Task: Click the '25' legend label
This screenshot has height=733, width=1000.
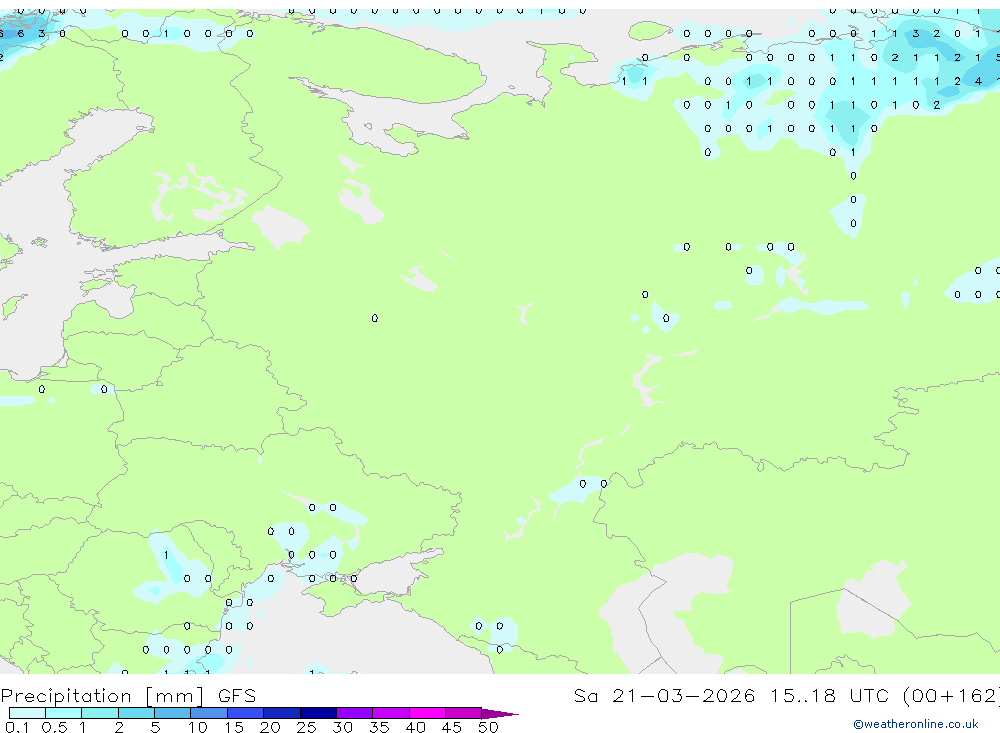Action: [306, 727]
